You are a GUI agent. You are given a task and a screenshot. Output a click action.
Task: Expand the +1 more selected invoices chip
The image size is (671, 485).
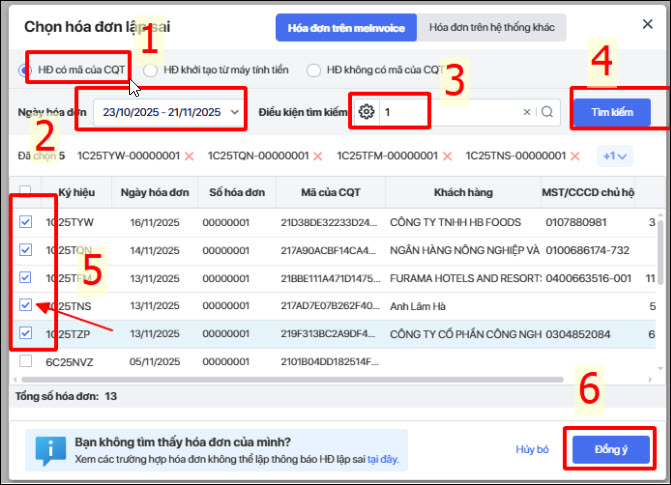(615, 156)
